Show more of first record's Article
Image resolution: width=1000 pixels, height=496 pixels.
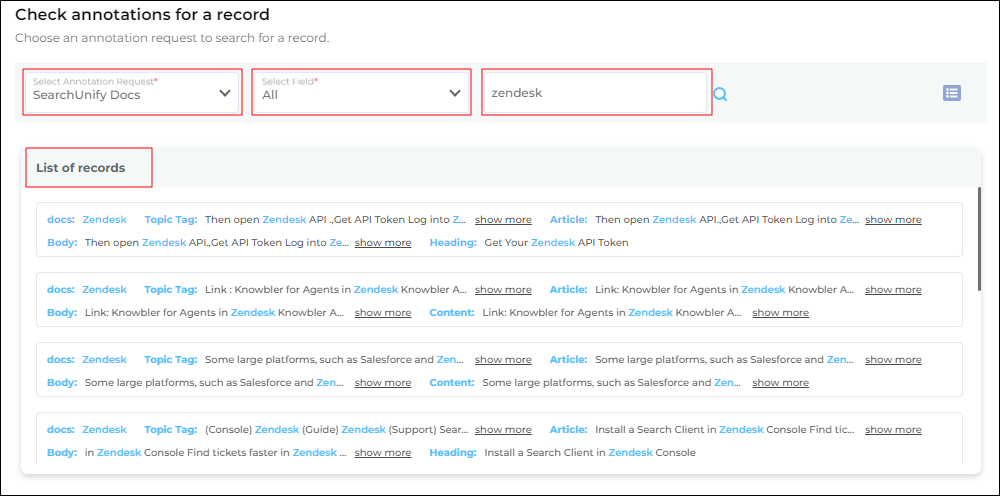point(893,219)
